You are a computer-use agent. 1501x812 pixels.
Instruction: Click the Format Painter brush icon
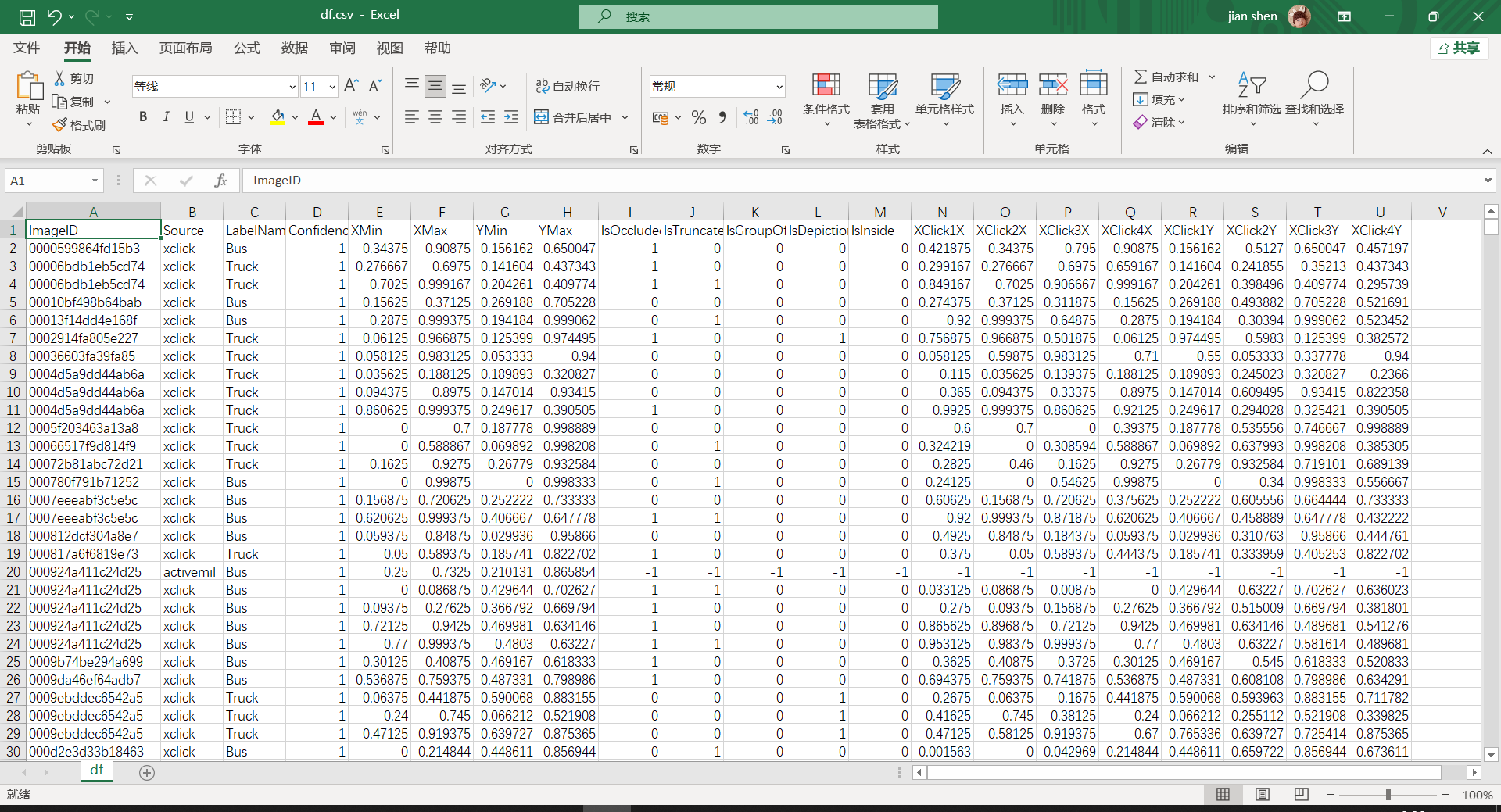coord(59,125)
